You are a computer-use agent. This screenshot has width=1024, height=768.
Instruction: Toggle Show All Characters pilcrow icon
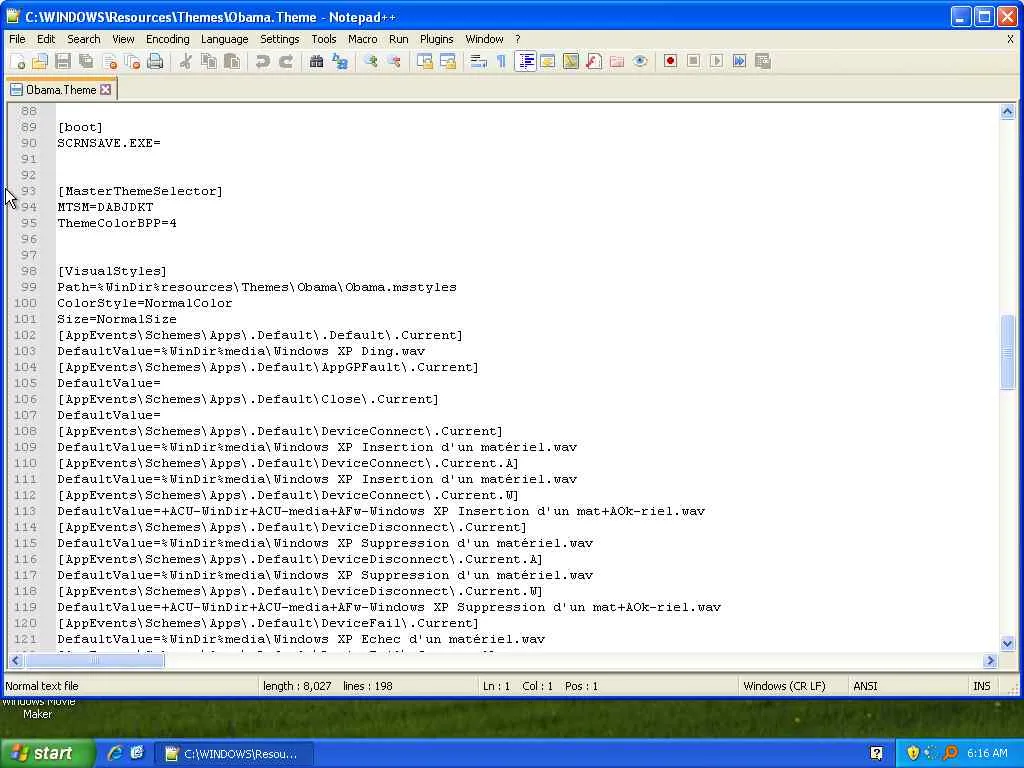(502, 61)
